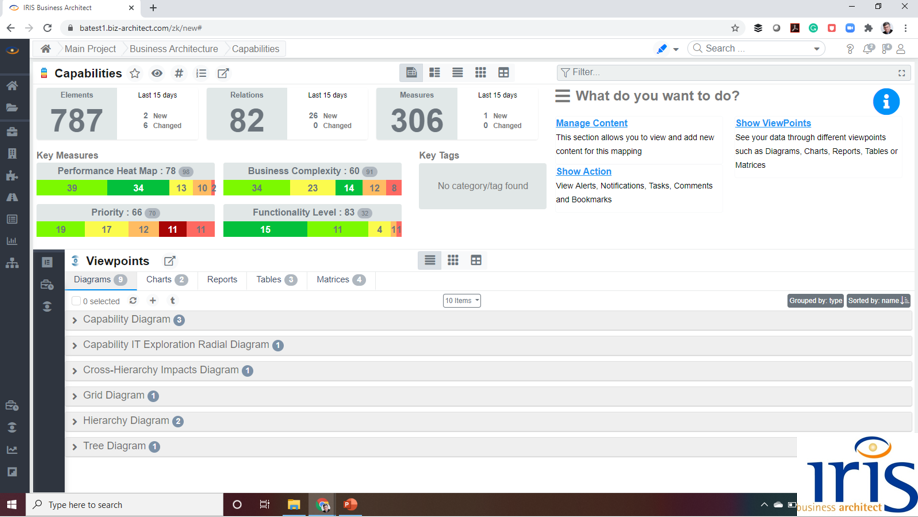Open the Manage Content link
Viewport: 918px width, 517px height.
point(591,123)
